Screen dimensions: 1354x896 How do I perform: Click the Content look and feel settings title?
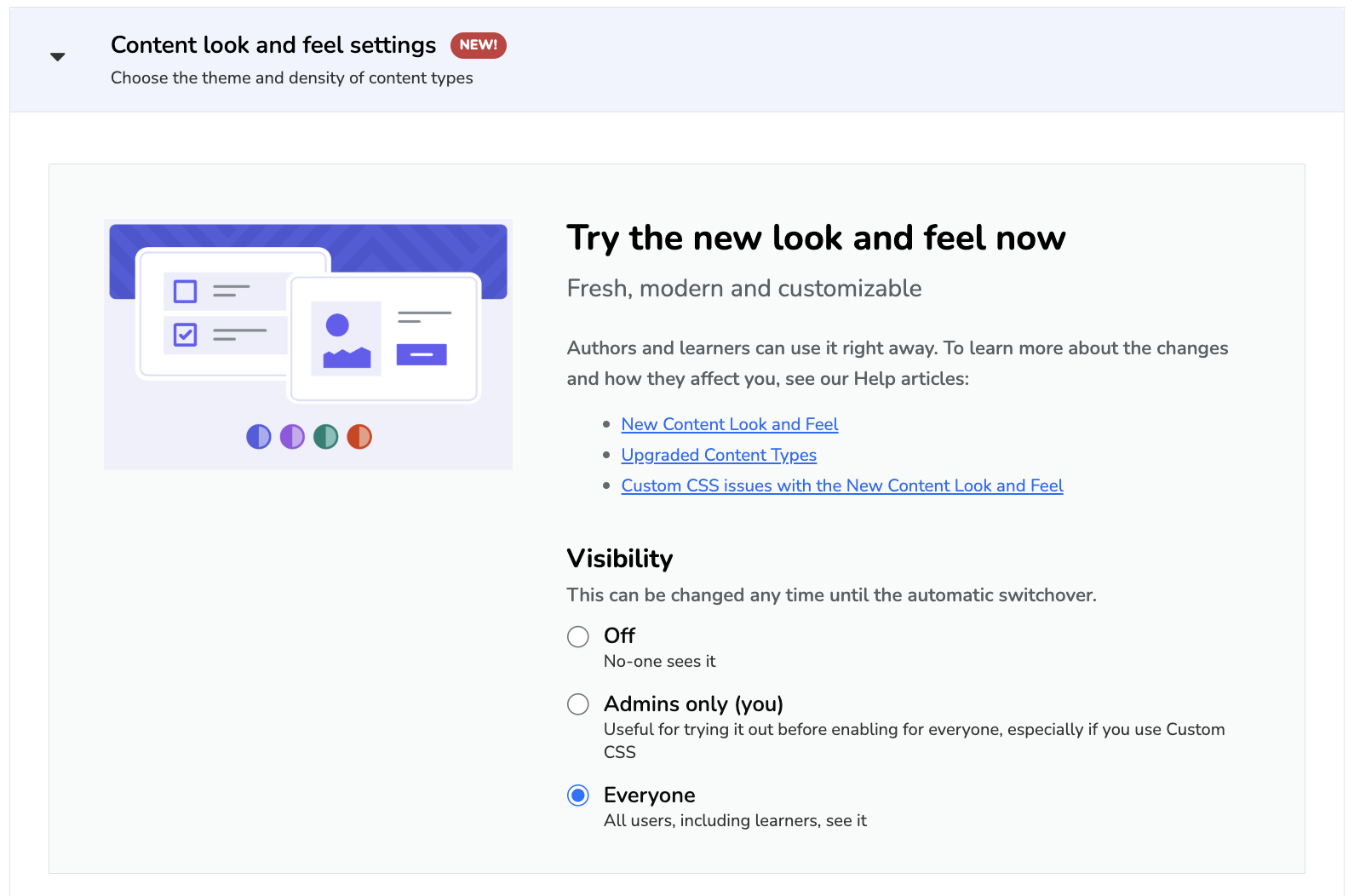point(273,45)
